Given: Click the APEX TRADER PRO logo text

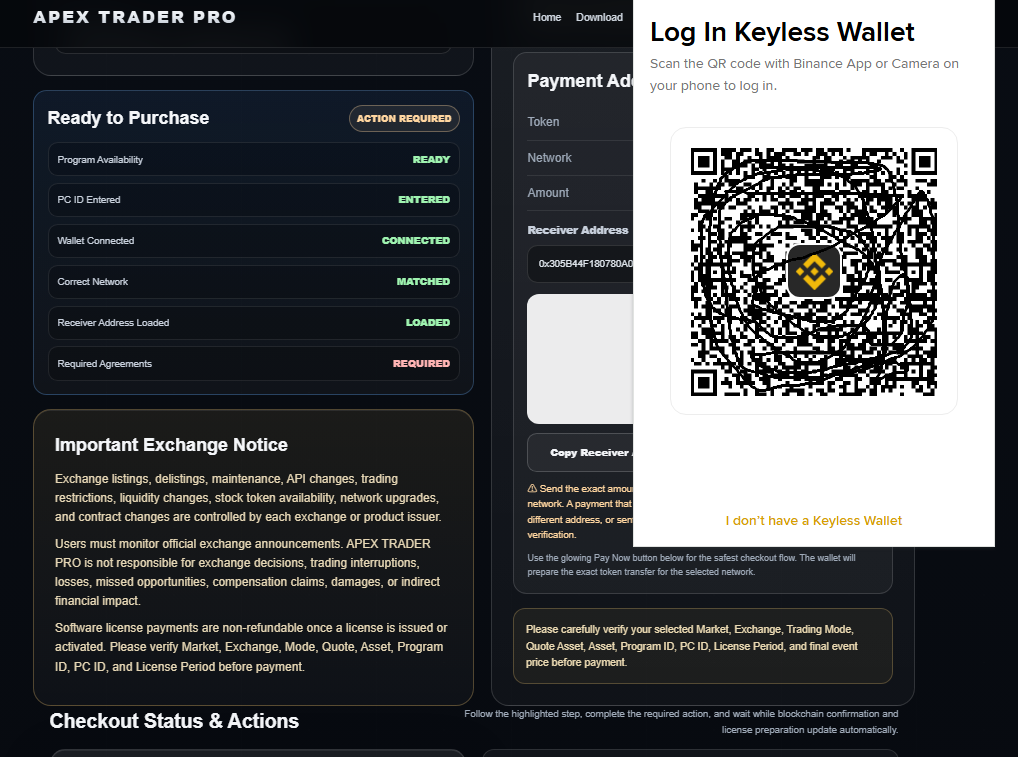Looking at the screenshot, I should (x=134, y=18).
